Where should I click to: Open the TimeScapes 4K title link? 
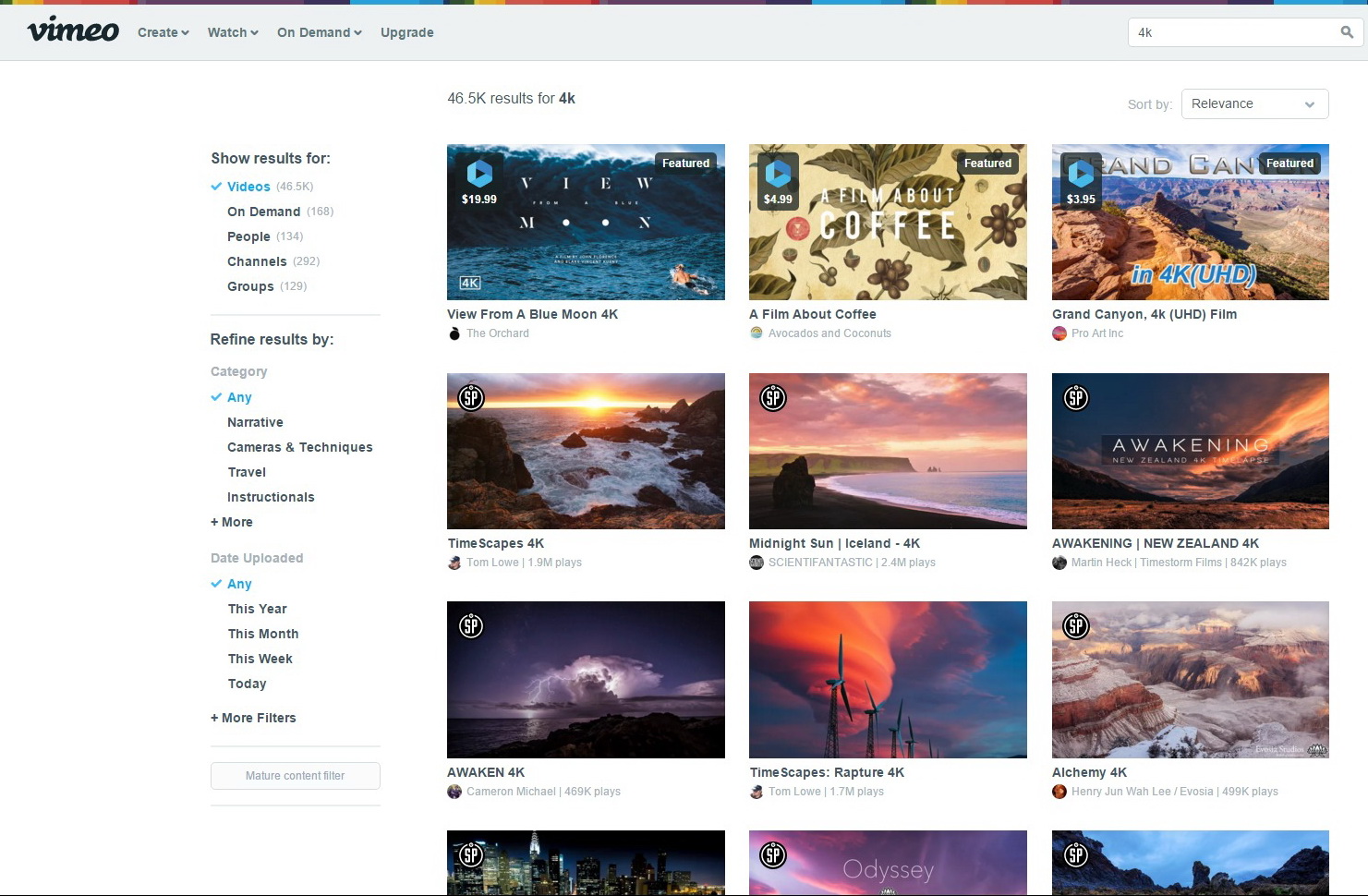[496, 543]
